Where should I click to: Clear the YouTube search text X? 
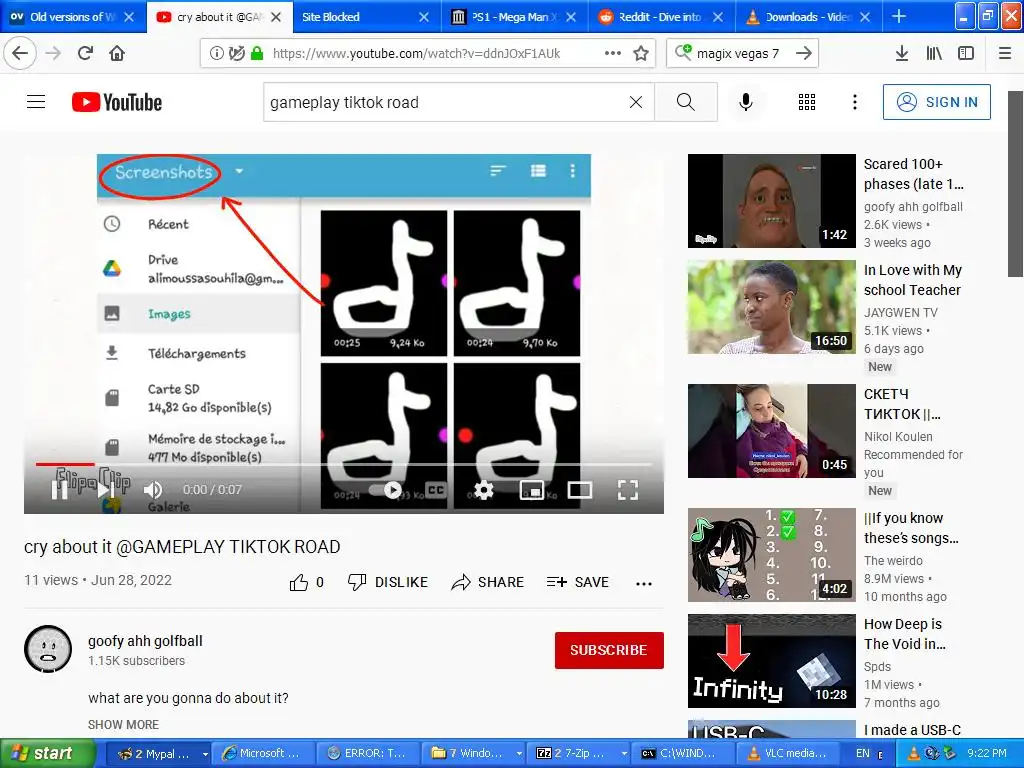tap(635, 102)
